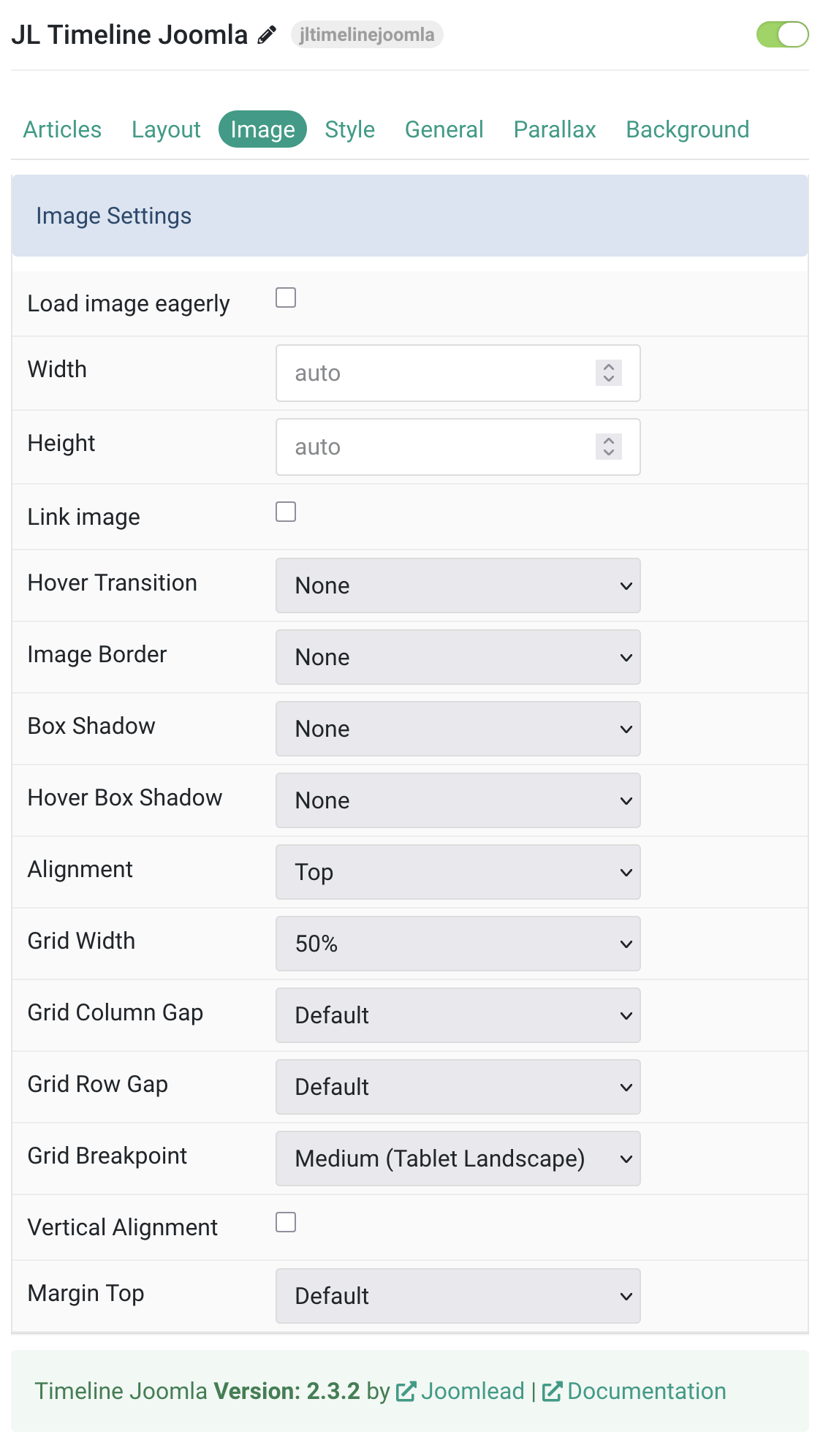Open the Hover Transition dropdown
823x1456 pixels.
tap(458, 585)
